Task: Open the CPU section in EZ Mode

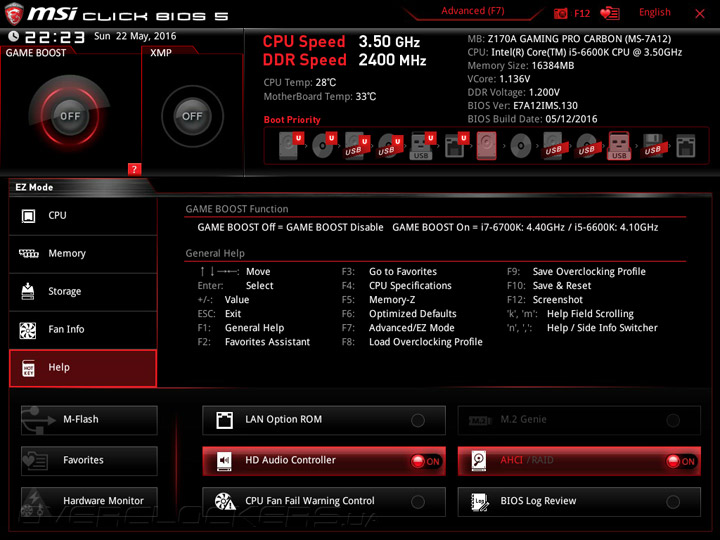Action: coord(83,216)
